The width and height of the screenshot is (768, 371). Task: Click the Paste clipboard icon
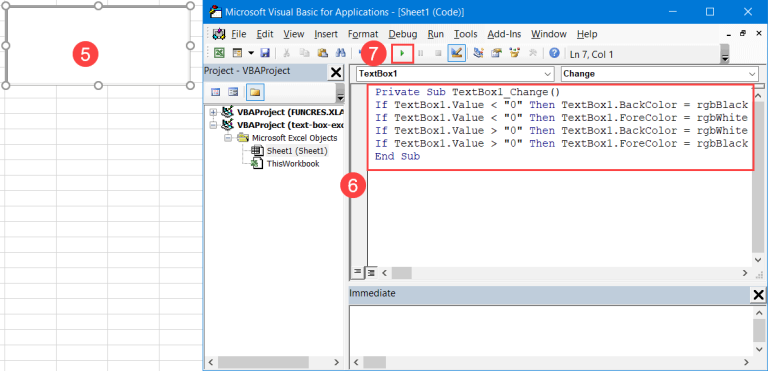pos(322,53)
